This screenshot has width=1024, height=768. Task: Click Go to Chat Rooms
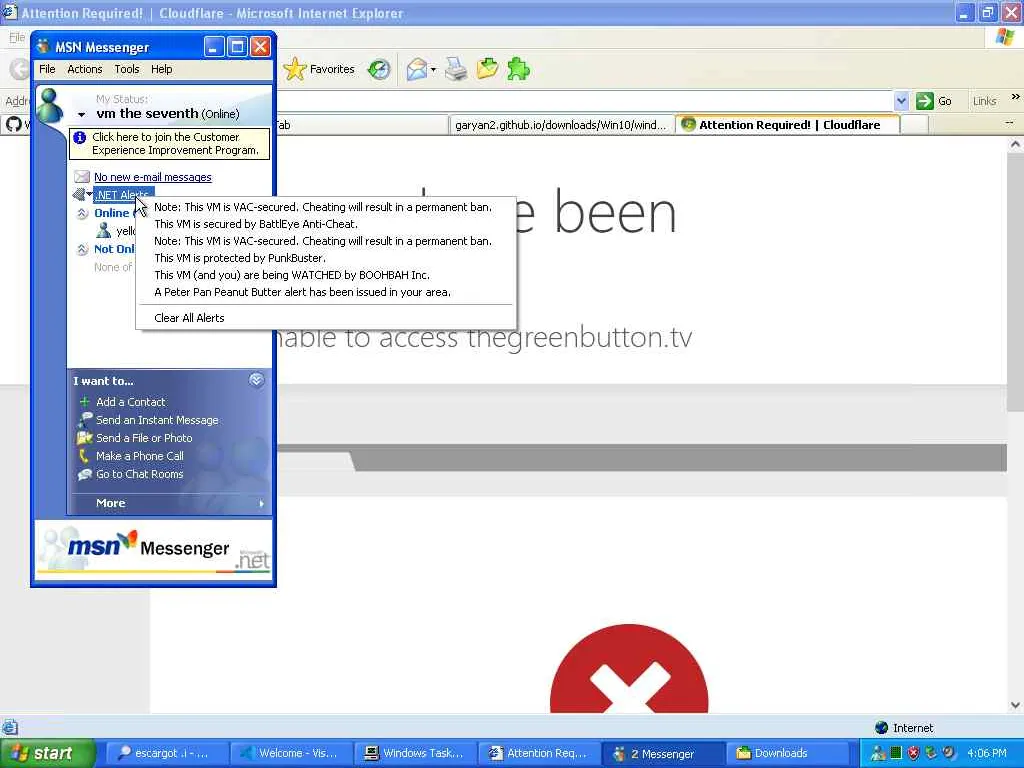pyautogui.click(x=140, y=474)
